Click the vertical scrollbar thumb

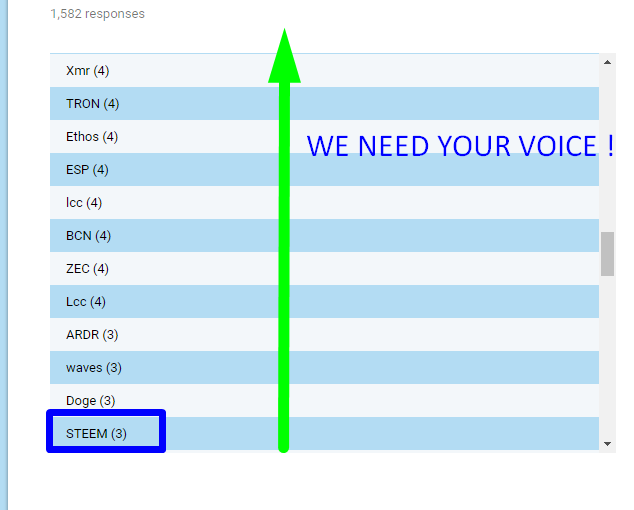[607, 254]
